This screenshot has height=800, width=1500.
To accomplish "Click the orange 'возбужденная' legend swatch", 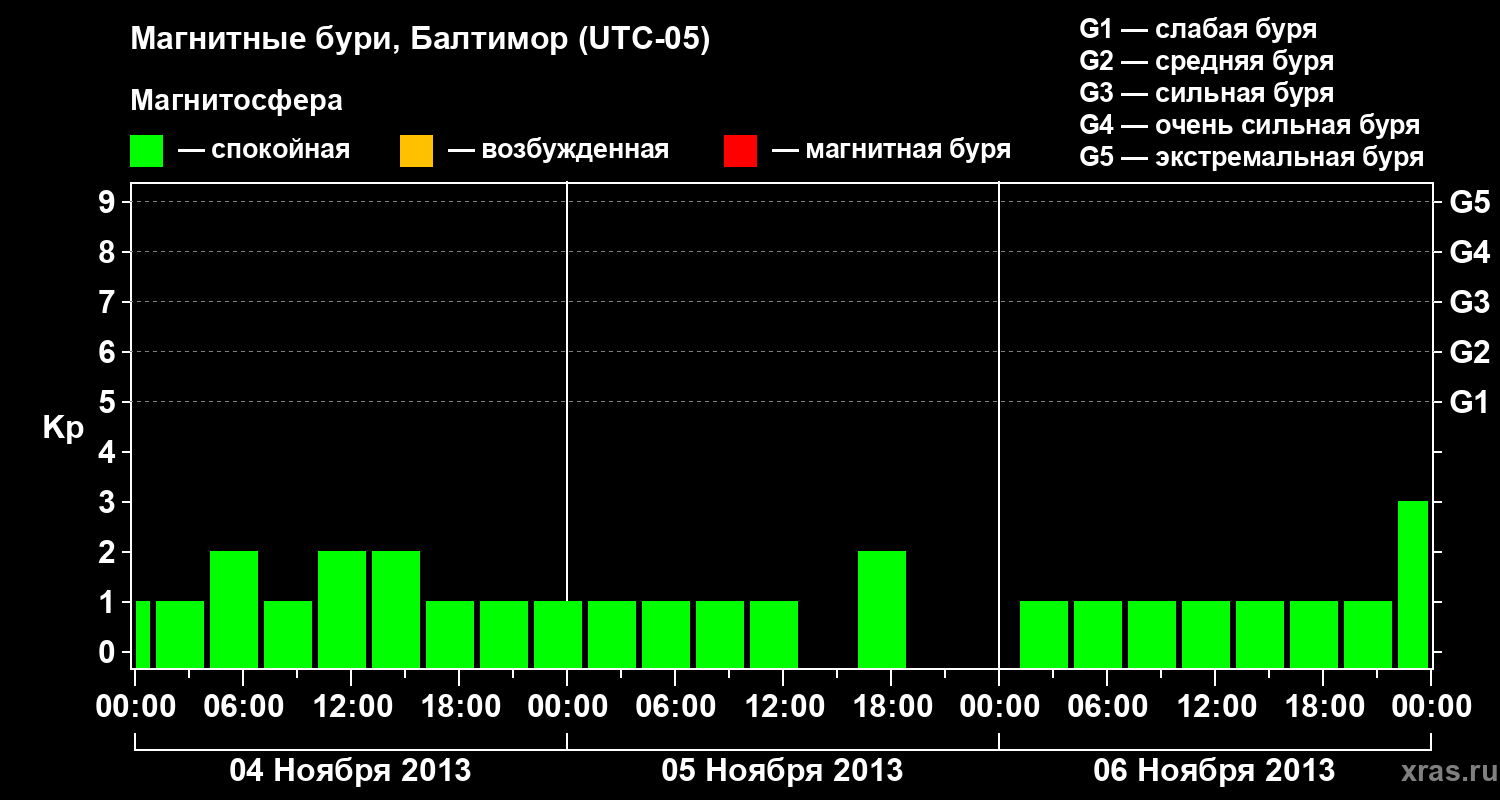I will (x=416, y=151).
